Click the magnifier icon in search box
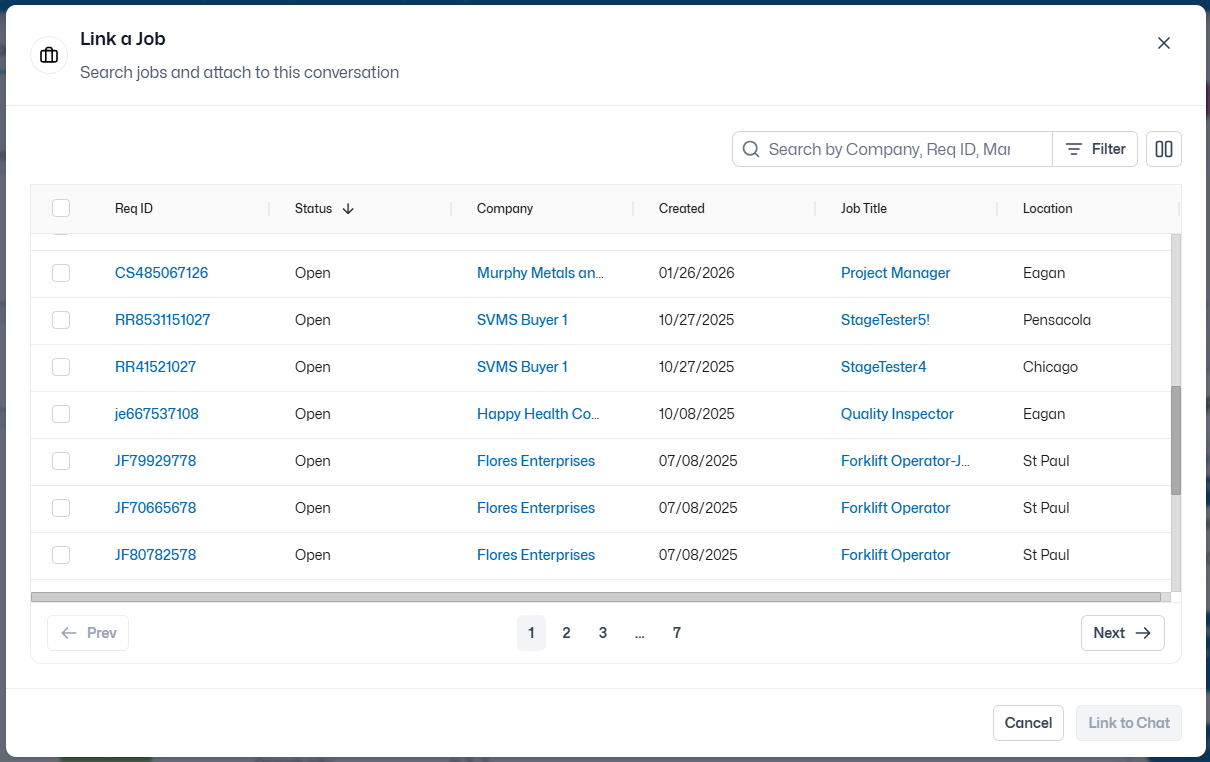Viewport: 1210px width, 762px height. click(x=751, y=149)
